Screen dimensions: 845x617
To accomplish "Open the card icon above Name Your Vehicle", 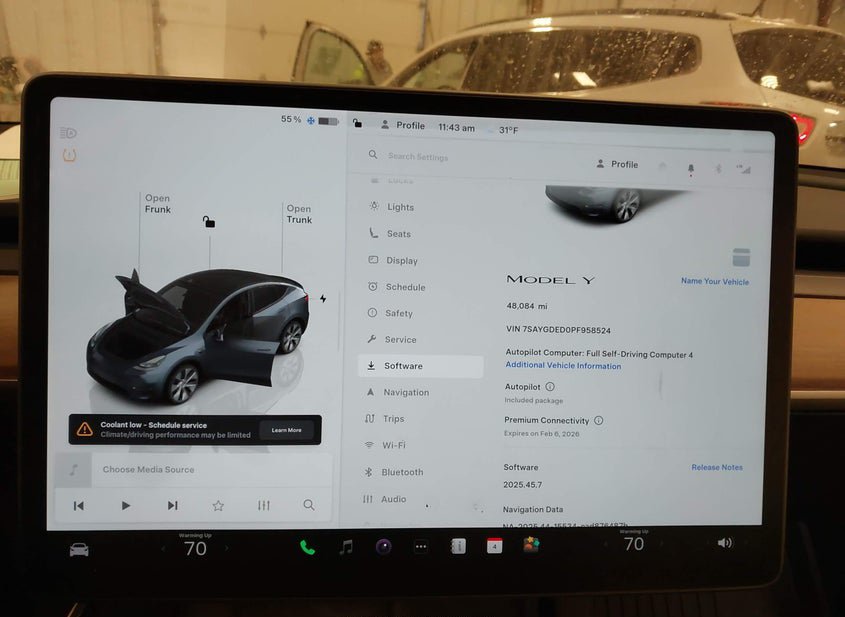I will click(x=741, y=258).
